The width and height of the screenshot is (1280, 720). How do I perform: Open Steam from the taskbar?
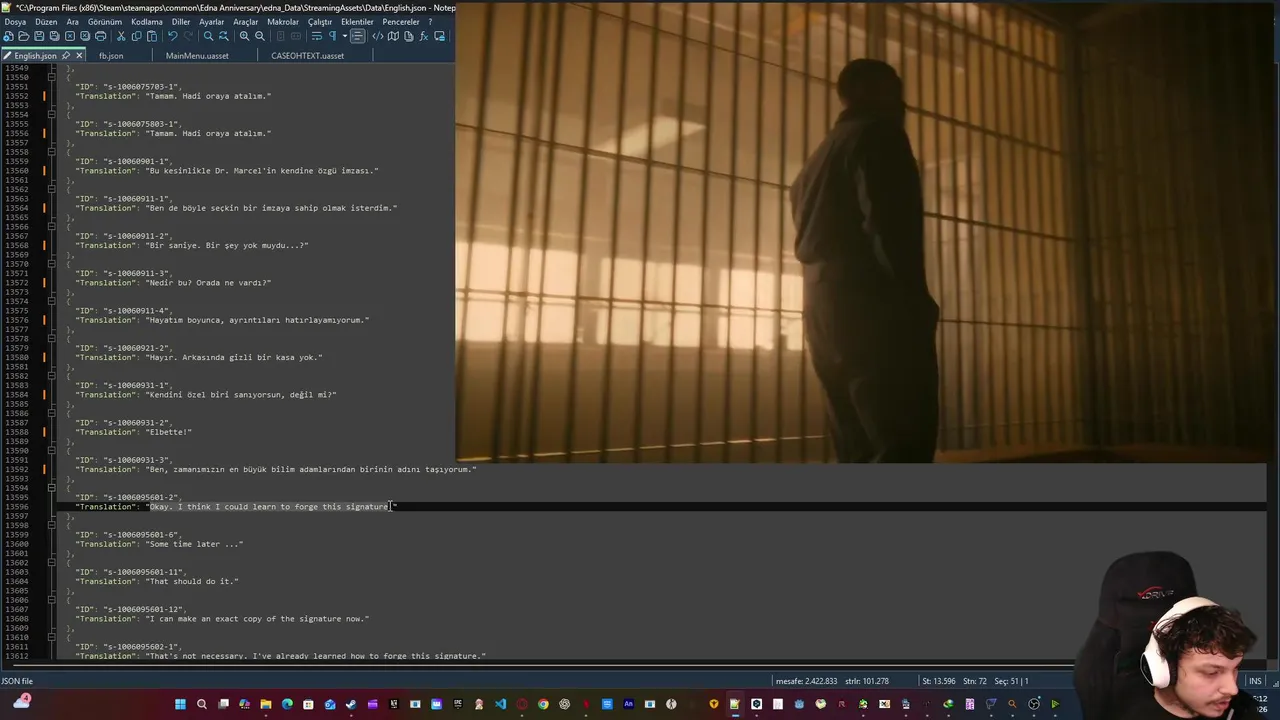[351, 704]
